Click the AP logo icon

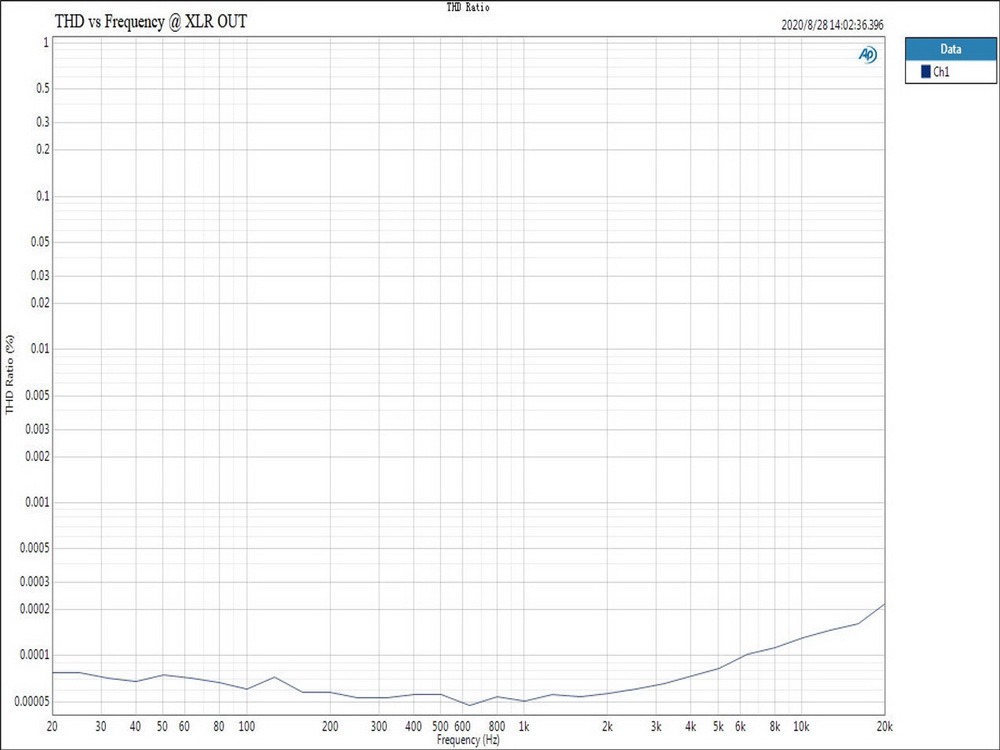click(x=866, y=55)
